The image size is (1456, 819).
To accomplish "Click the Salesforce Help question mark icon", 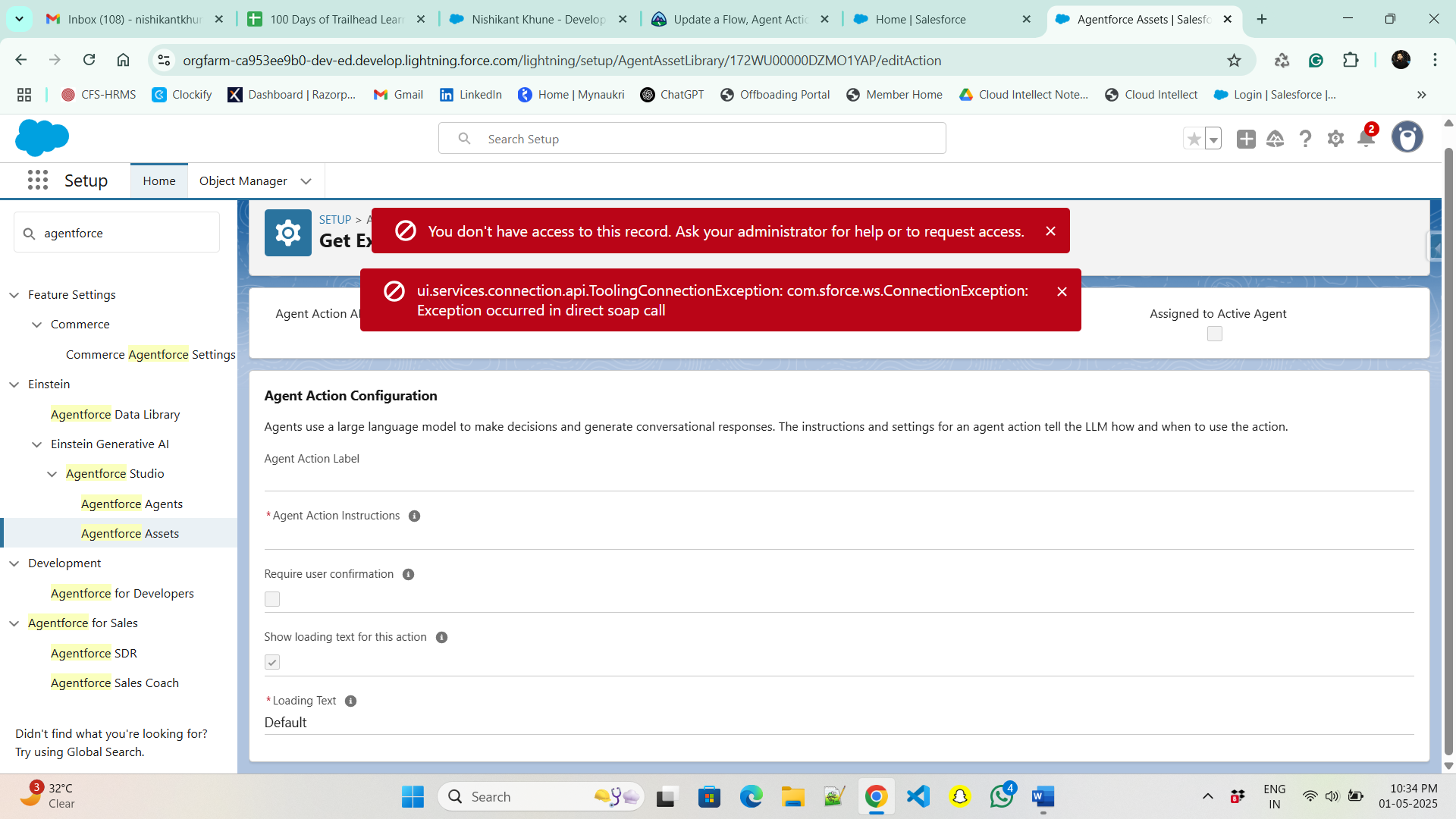I will point(1305,139).
